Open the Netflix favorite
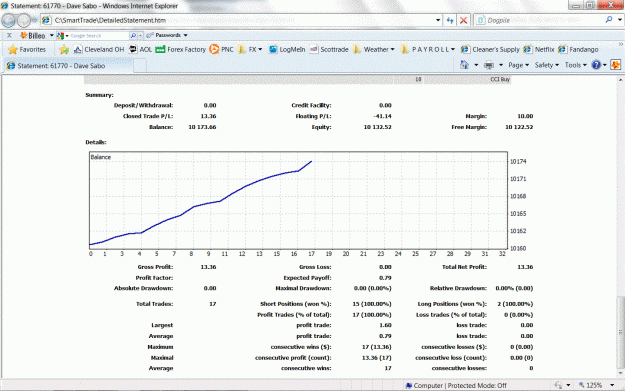Viewport: 625px width, 391px height. click(x=539, y=49)
